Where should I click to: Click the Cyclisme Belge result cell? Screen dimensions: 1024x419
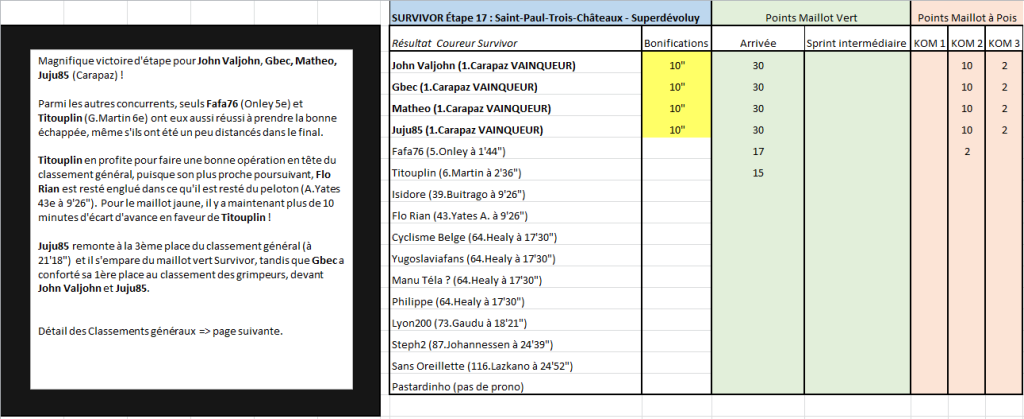(515, 236)
